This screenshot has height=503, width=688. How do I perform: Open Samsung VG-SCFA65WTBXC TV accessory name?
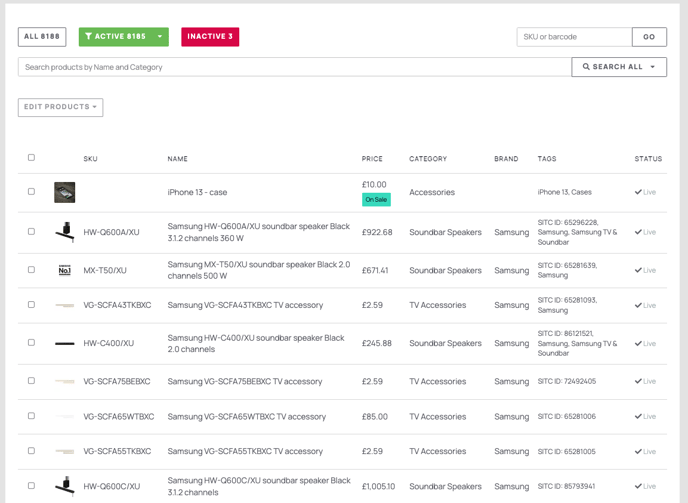(247, 417)
